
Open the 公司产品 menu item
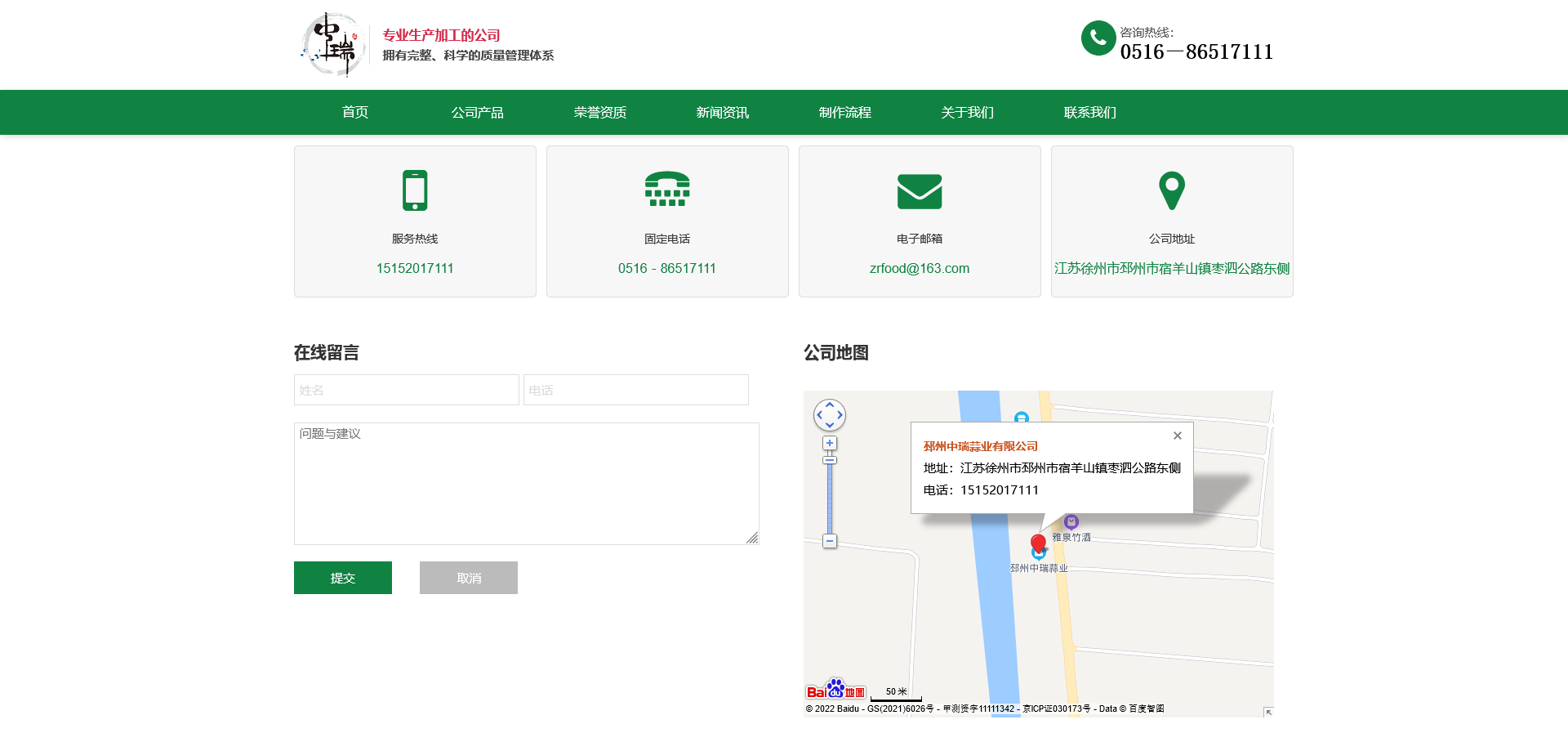478,112
